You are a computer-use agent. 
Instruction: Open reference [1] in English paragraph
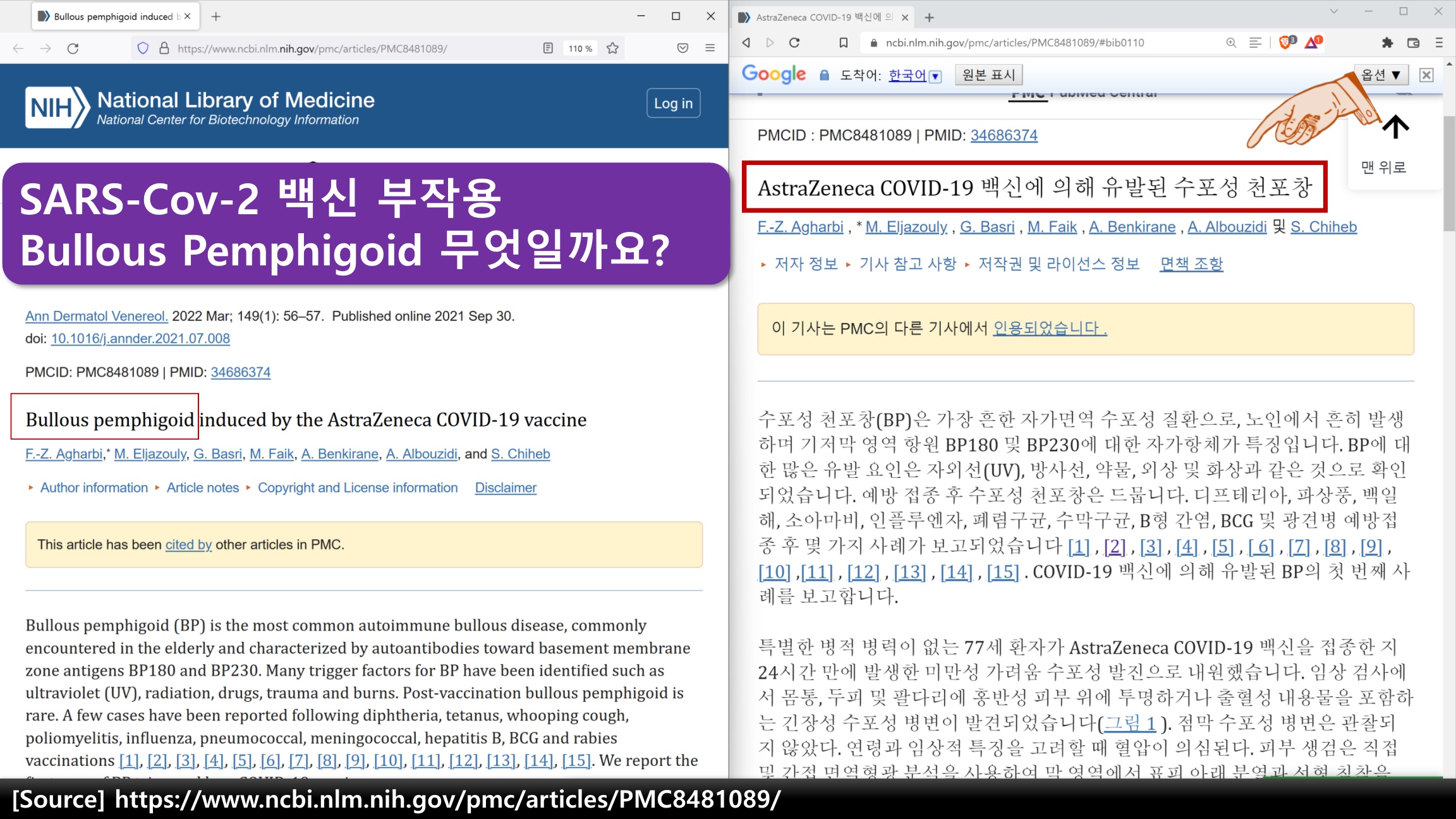pyautogui.click(x=129, y=761)
